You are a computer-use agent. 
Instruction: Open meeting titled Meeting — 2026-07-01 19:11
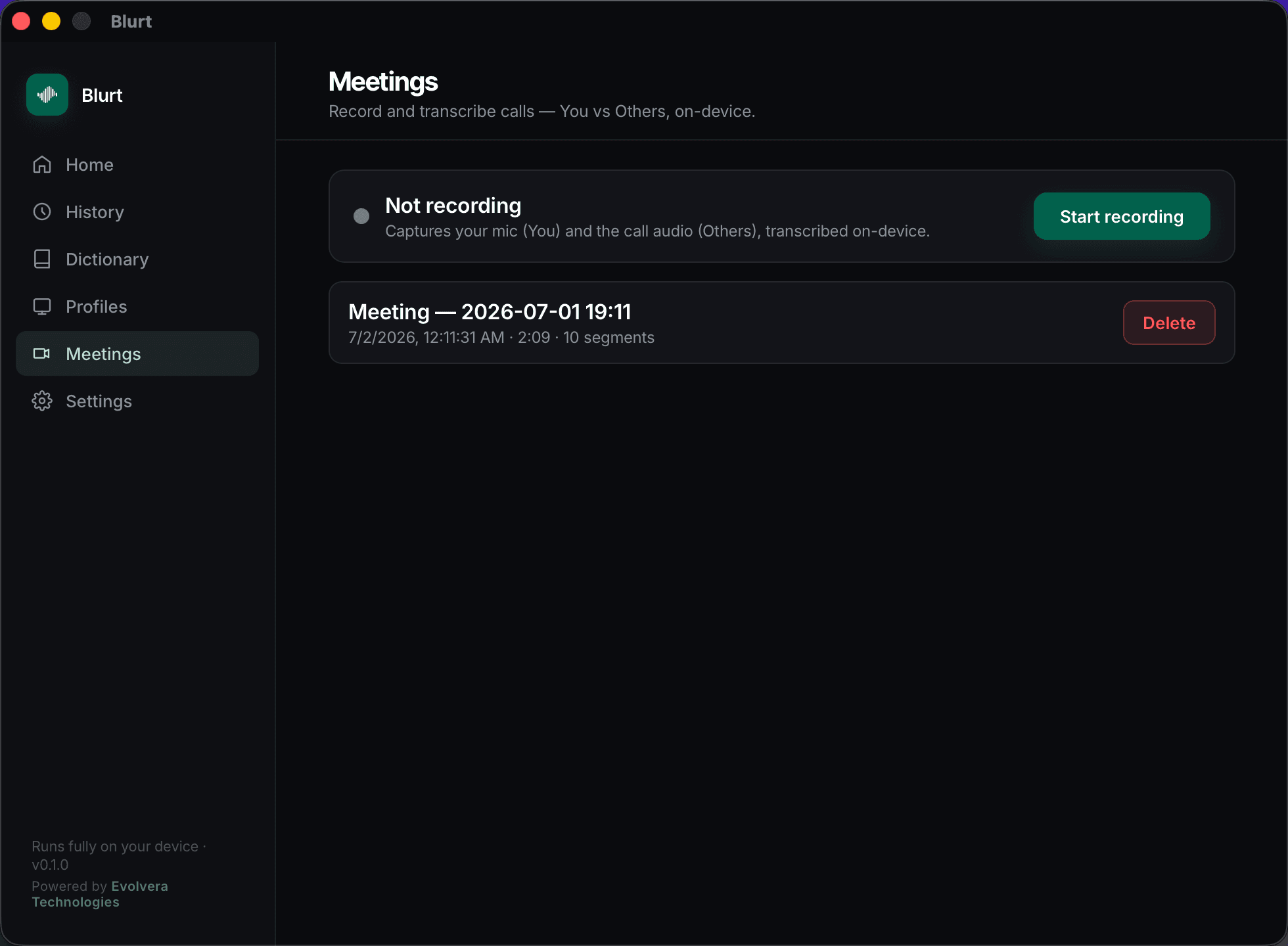click(490, 311)
